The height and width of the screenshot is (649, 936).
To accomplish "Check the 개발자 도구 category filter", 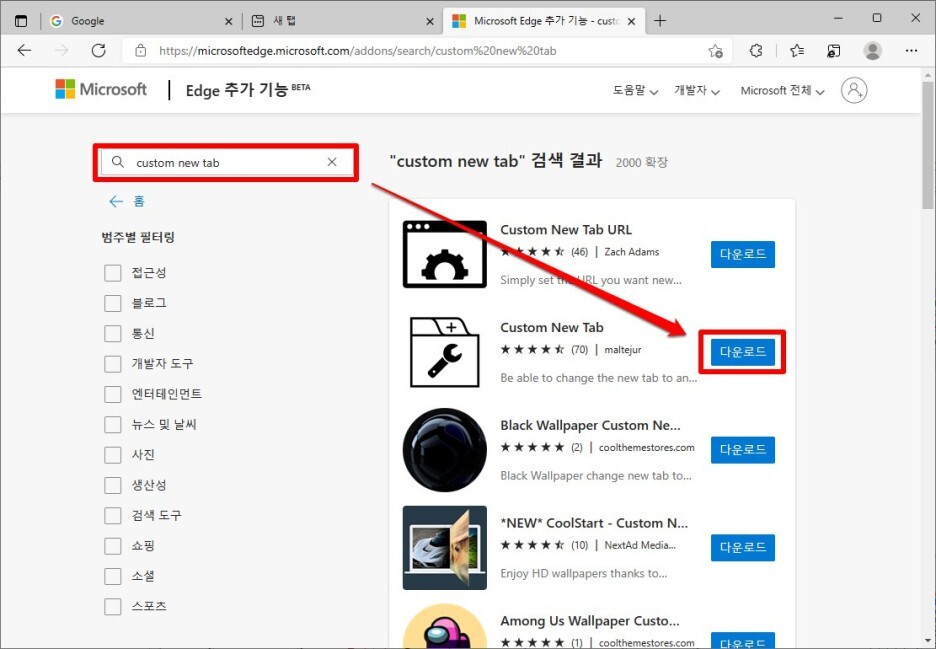I will click(113, 364).
